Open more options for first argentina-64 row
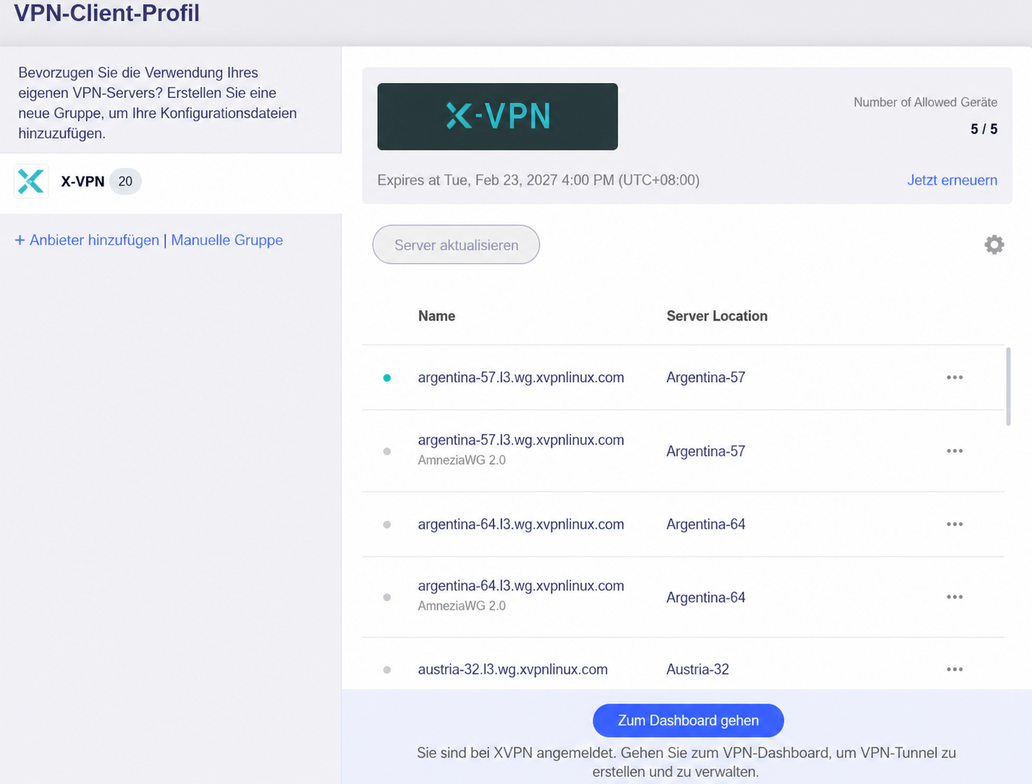This screenshot has height=784, width=1032. [x=954, y=524]
